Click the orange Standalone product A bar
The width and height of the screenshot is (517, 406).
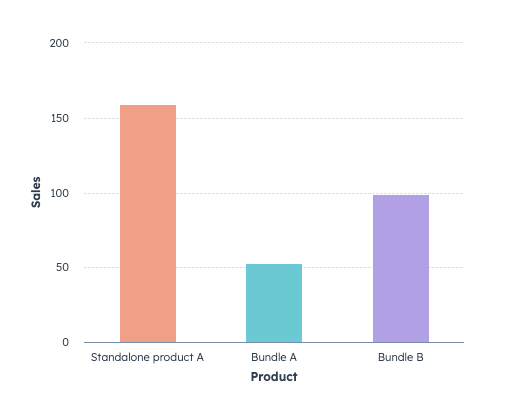pos(148,224)
